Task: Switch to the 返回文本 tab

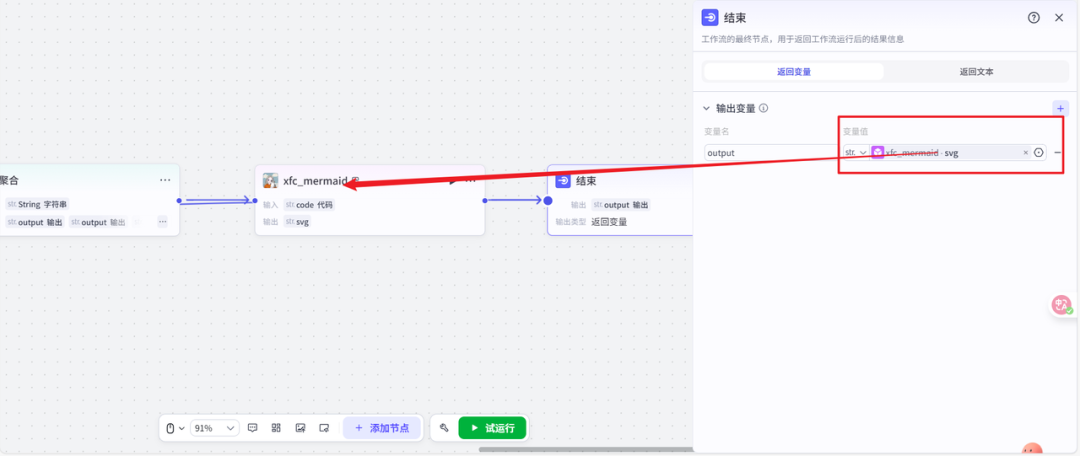Action: pyautogui.click(x=976, y=72)
